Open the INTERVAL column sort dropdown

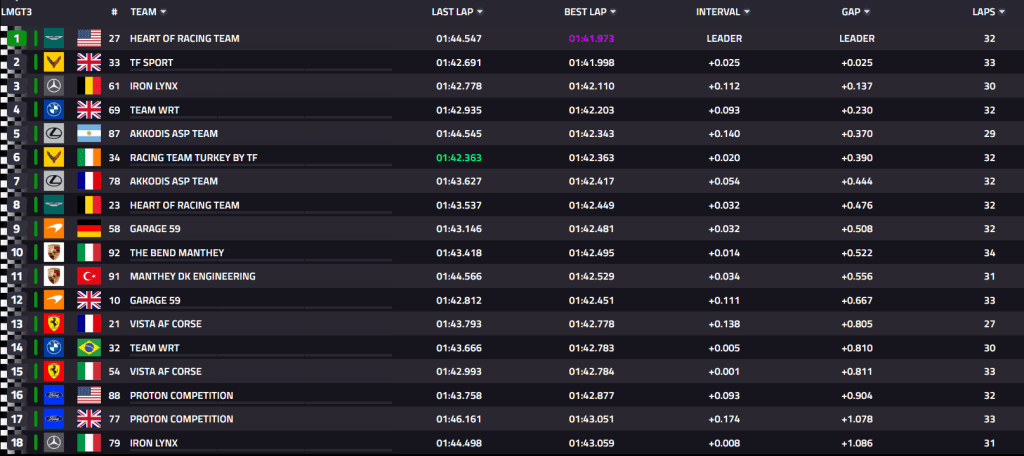[746, 12]
